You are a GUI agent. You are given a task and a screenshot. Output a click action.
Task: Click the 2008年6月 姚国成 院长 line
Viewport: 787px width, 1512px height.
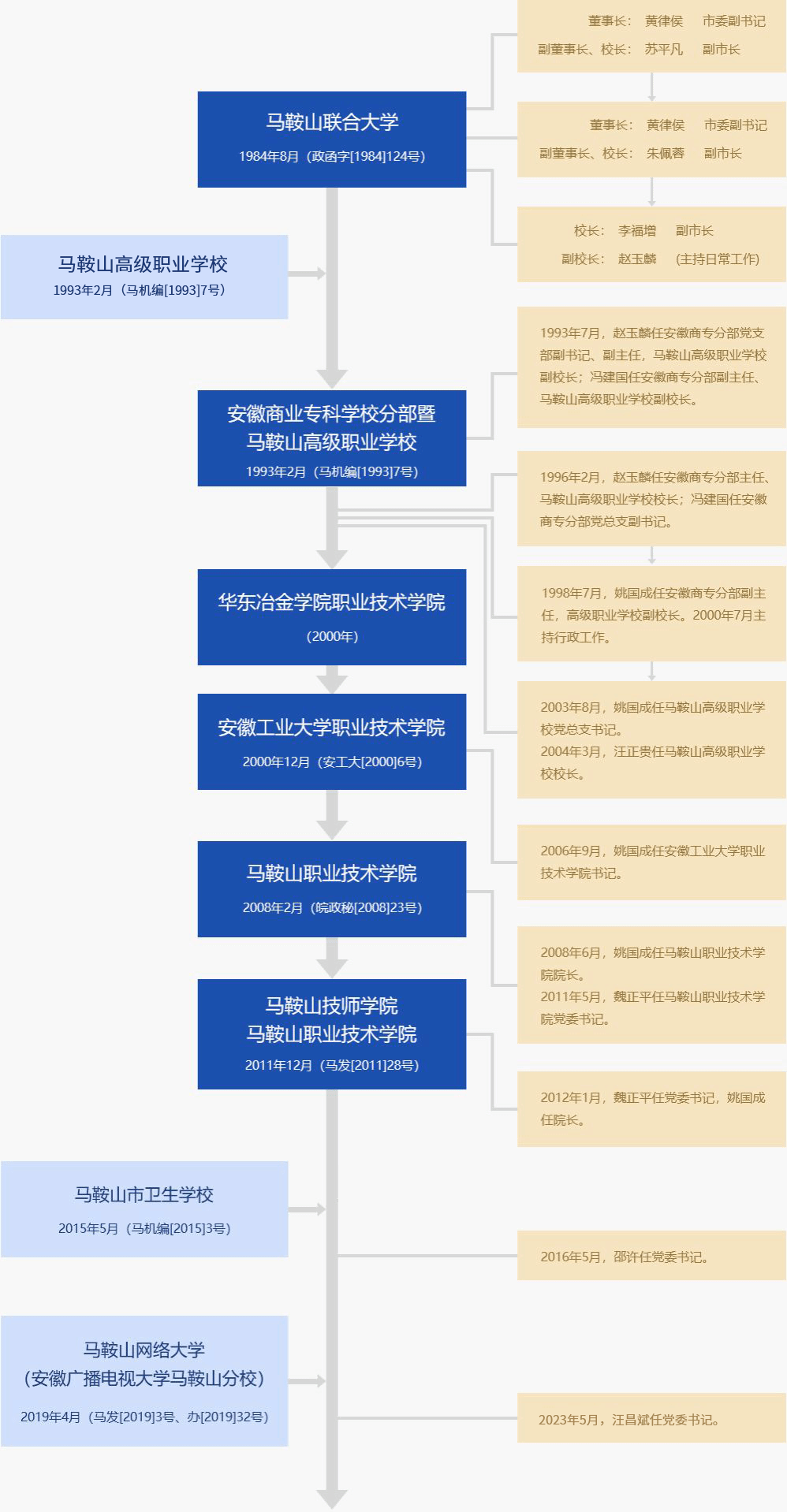coord(652,963)
